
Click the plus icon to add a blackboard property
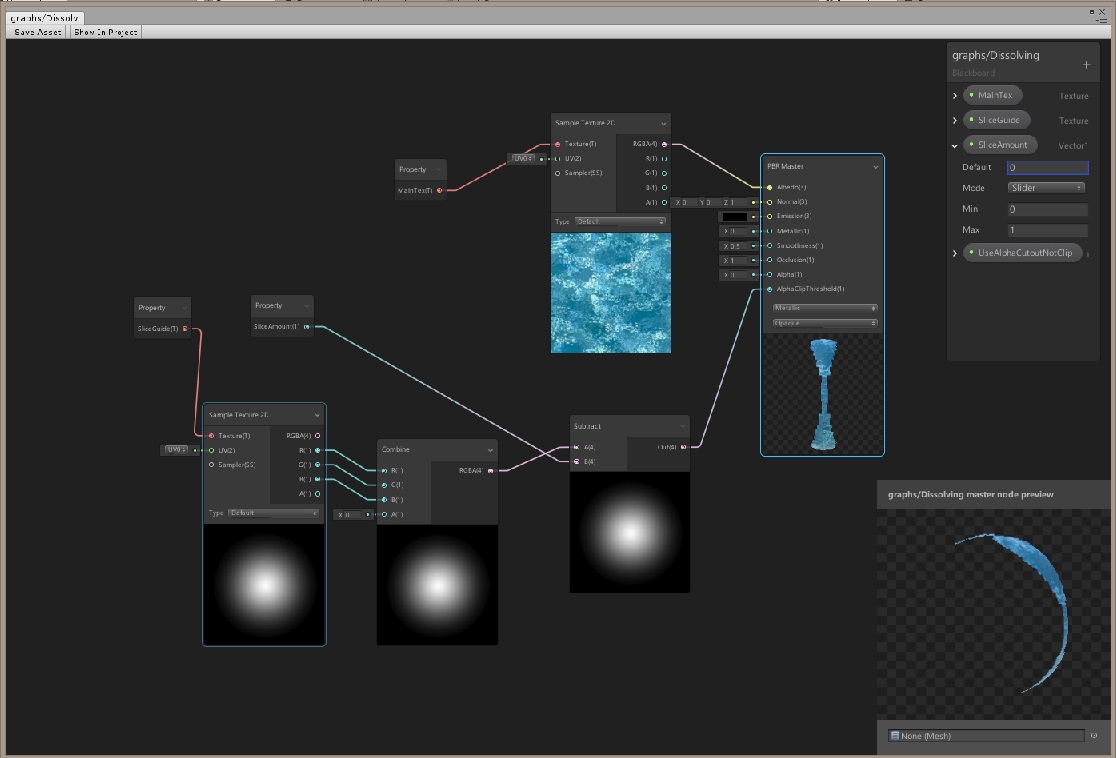tap(1084, 64)
